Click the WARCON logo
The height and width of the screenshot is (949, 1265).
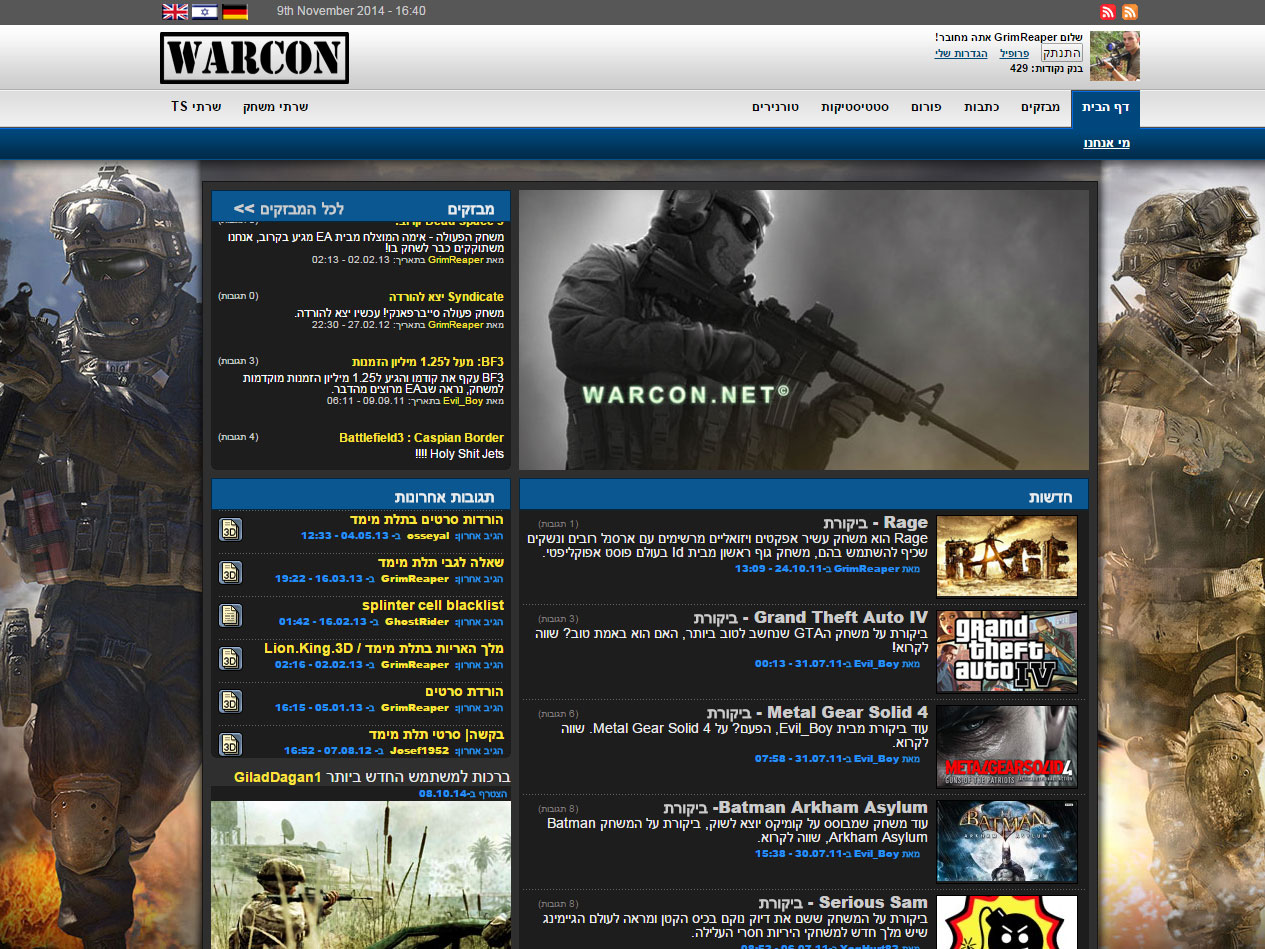click(x=254, y=58)
